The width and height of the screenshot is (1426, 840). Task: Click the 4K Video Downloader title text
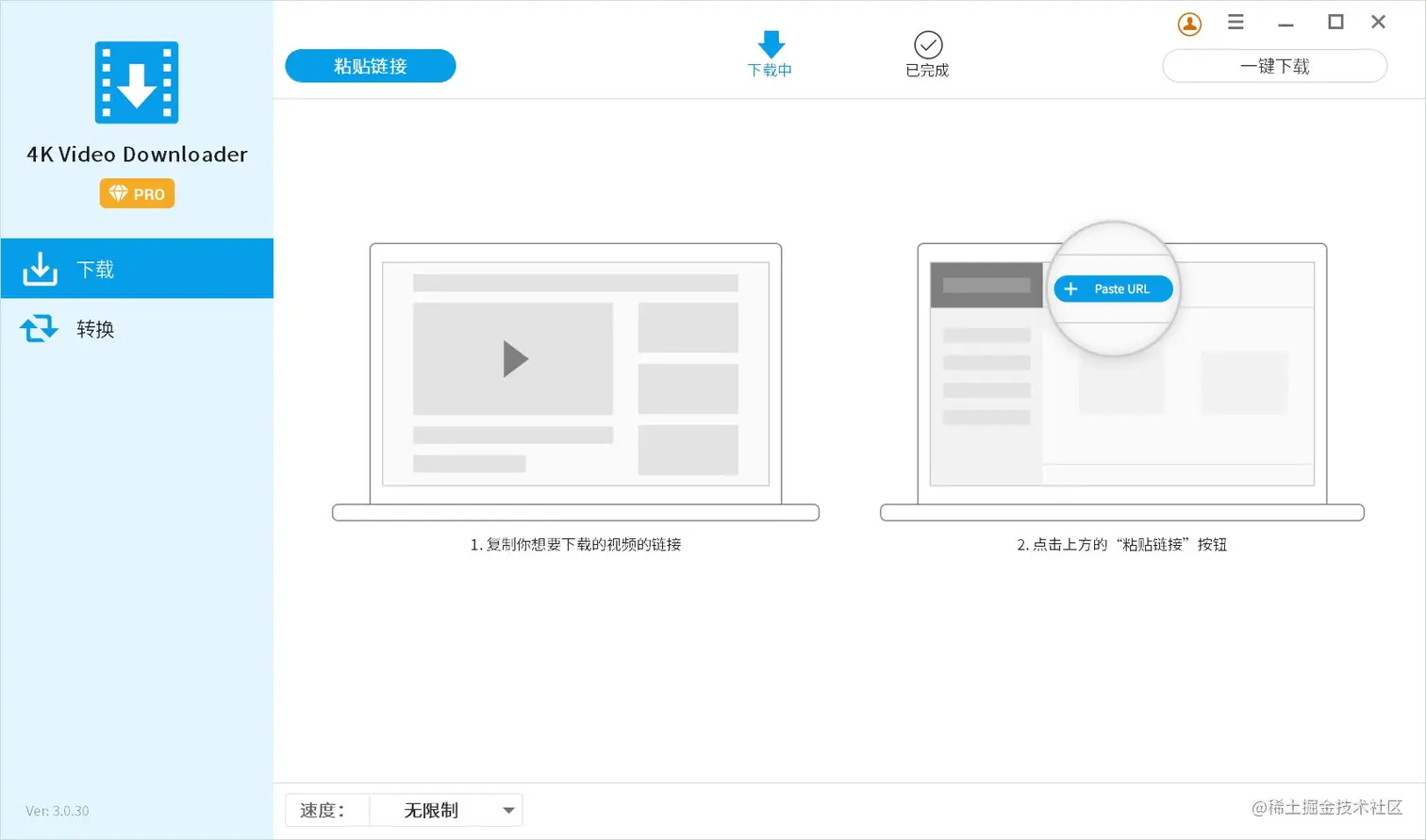pyautogui.click(x=137, y=155)
